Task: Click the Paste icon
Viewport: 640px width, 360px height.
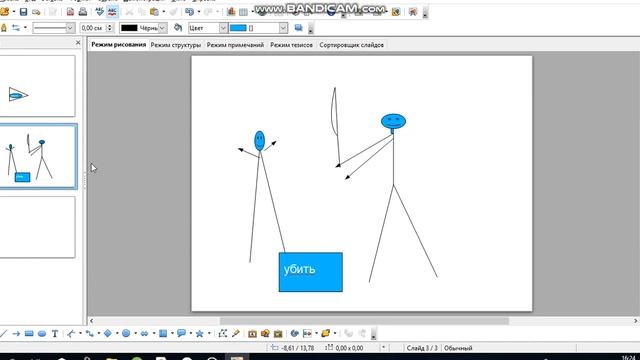Action: click(x=154, y=12)
